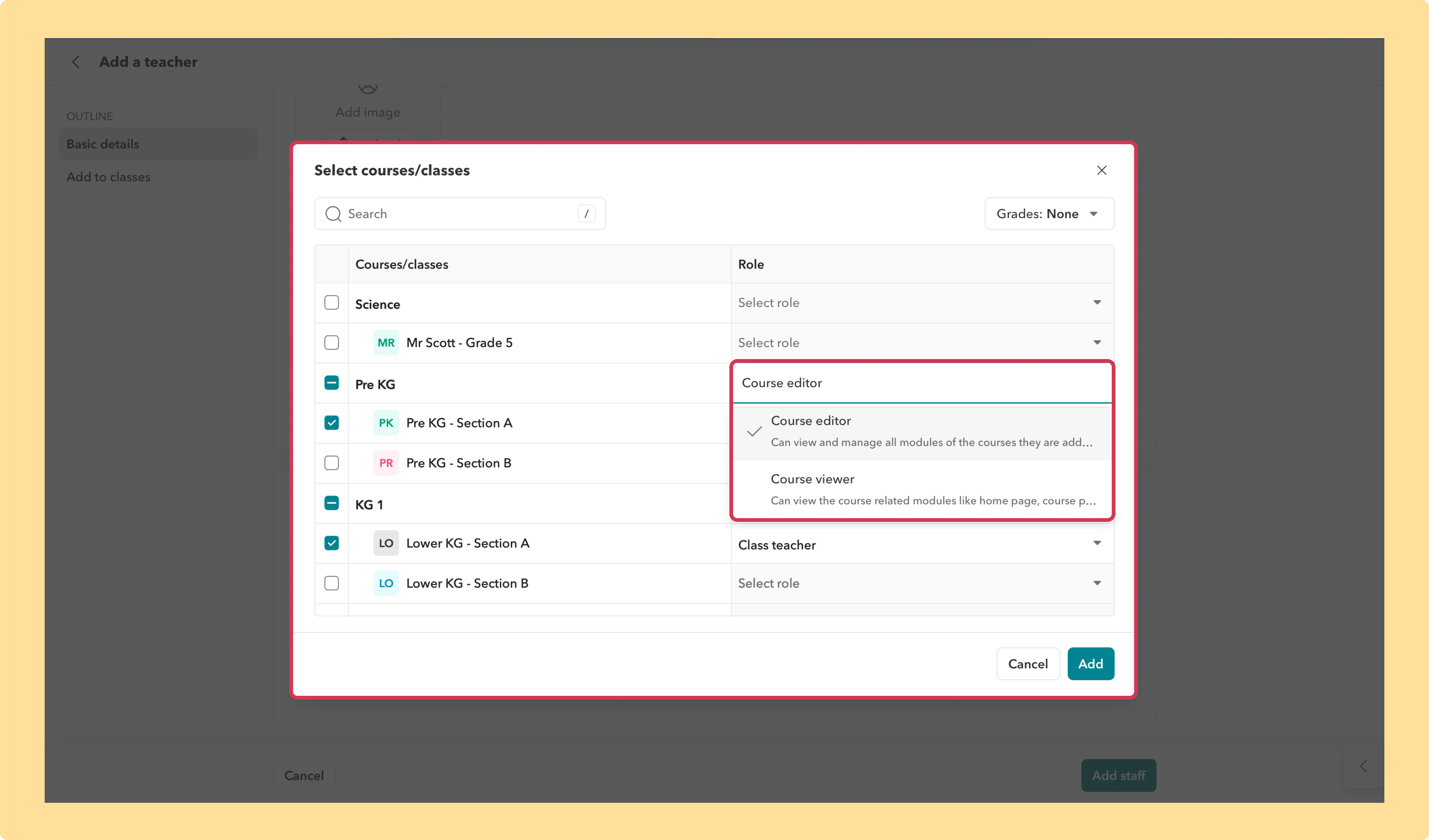Open Basic details in the outline
Screen dimensions: 1429x840
(x=158, y=144)
